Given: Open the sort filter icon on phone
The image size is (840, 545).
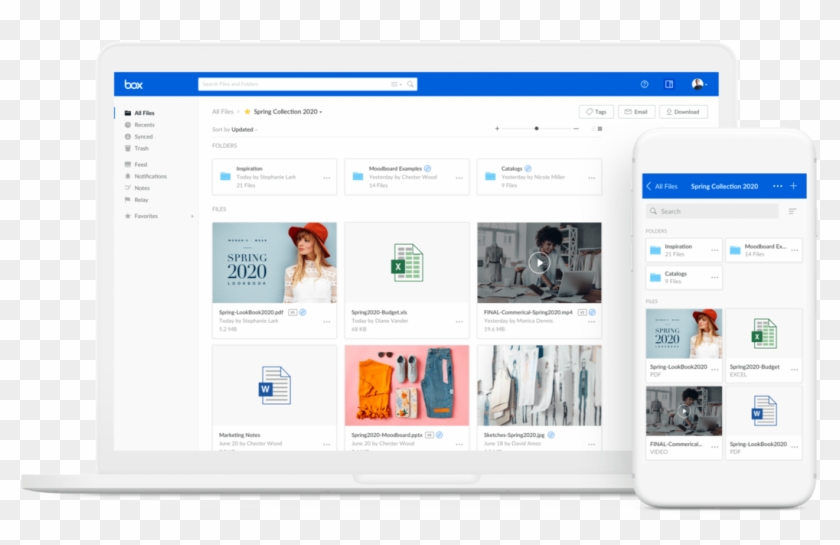Looking at the screenshot, I should tap(792, 211).
